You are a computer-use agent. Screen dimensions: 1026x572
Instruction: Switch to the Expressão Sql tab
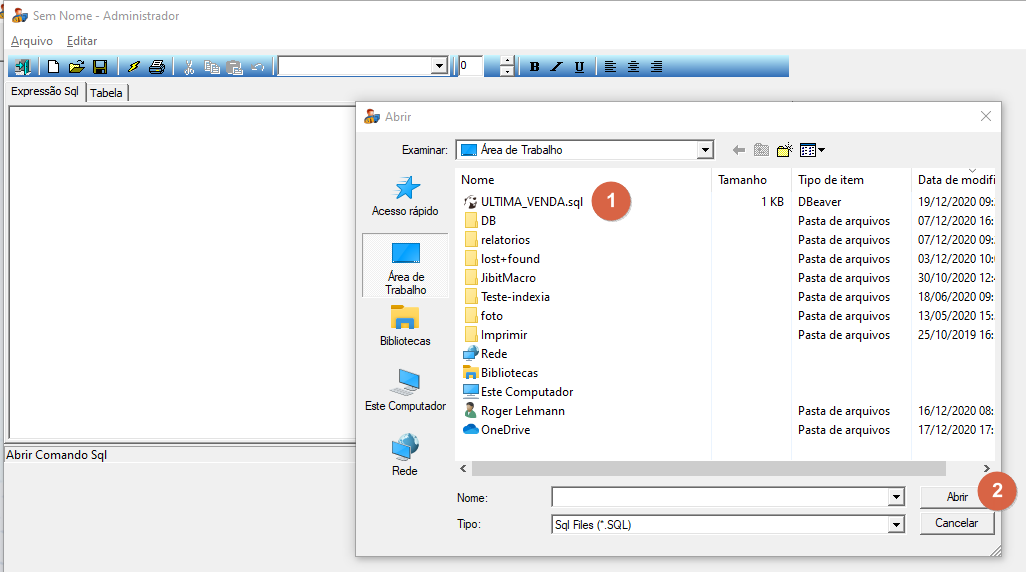pos(44,91)
